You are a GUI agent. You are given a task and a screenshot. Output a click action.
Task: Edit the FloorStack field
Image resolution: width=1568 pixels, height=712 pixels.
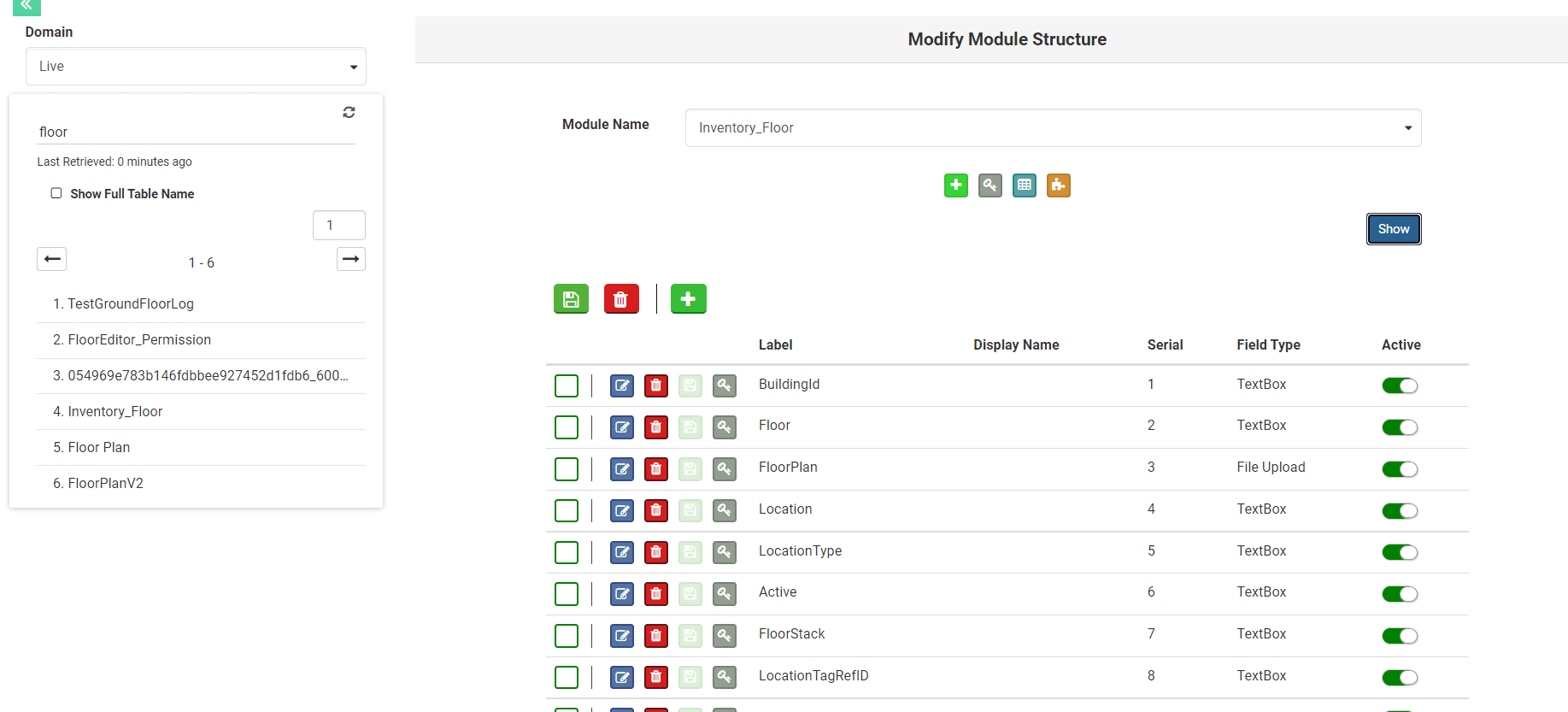coord(622,636)
